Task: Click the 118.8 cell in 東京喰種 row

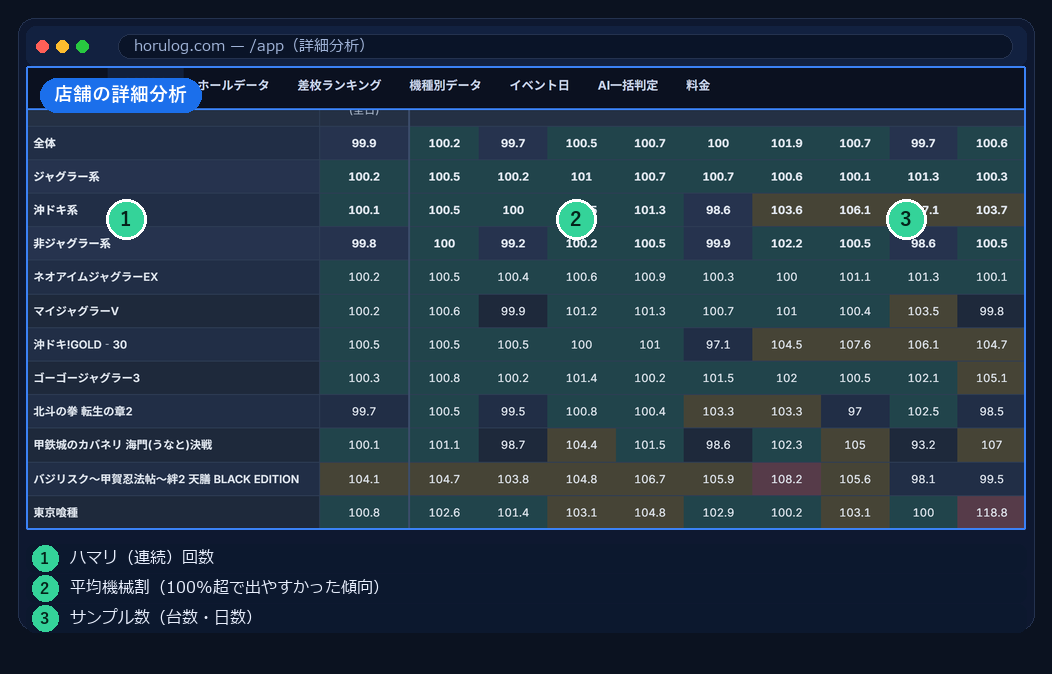Action: (991, 512)
